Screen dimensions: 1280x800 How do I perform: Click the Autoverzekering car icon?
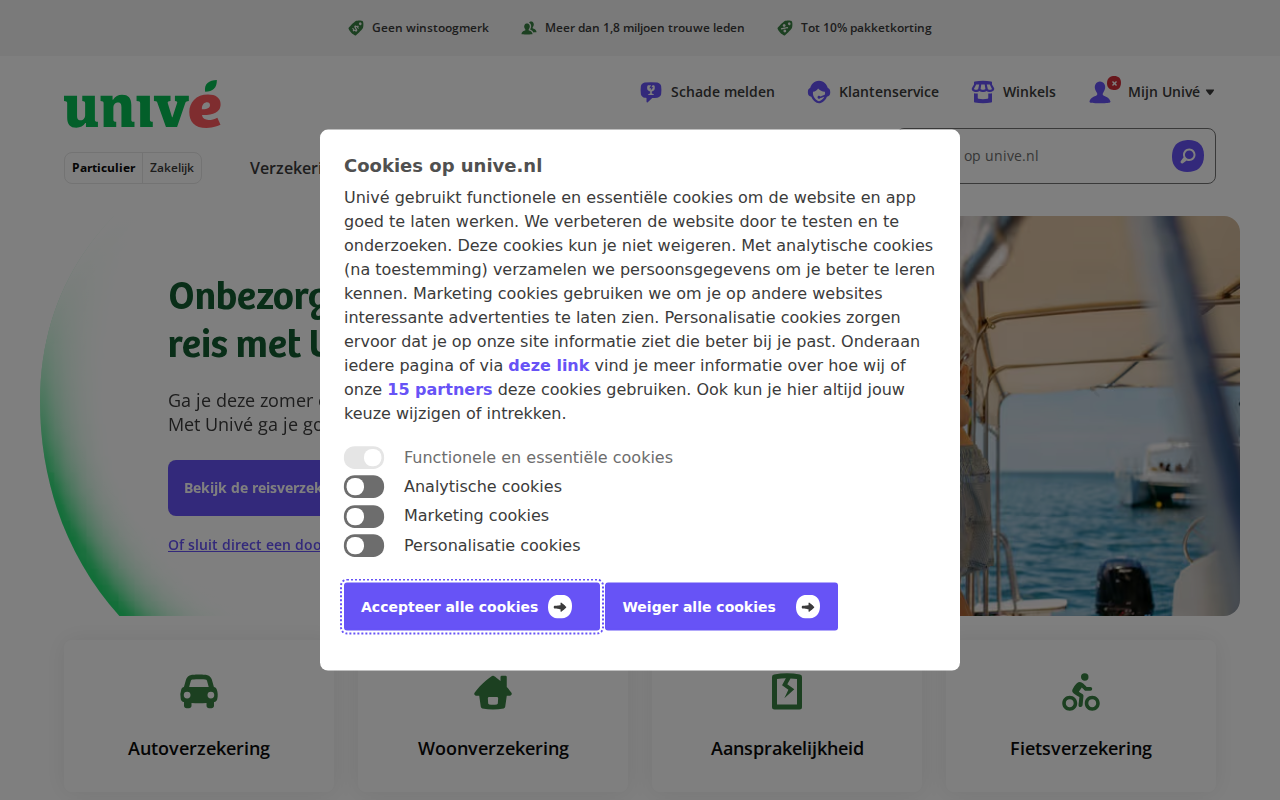tap(199, 691)
